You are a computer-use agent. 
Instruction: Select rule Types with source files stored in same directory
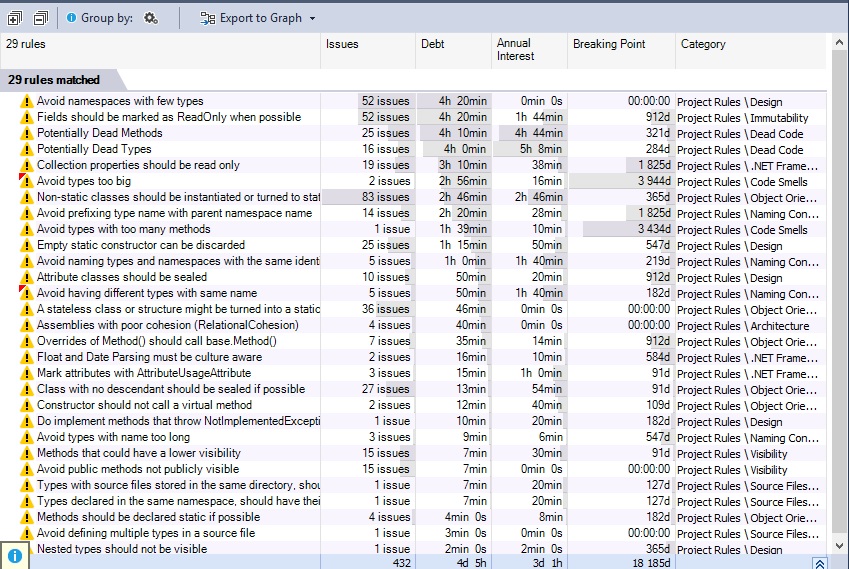click(x=178, y=485)
